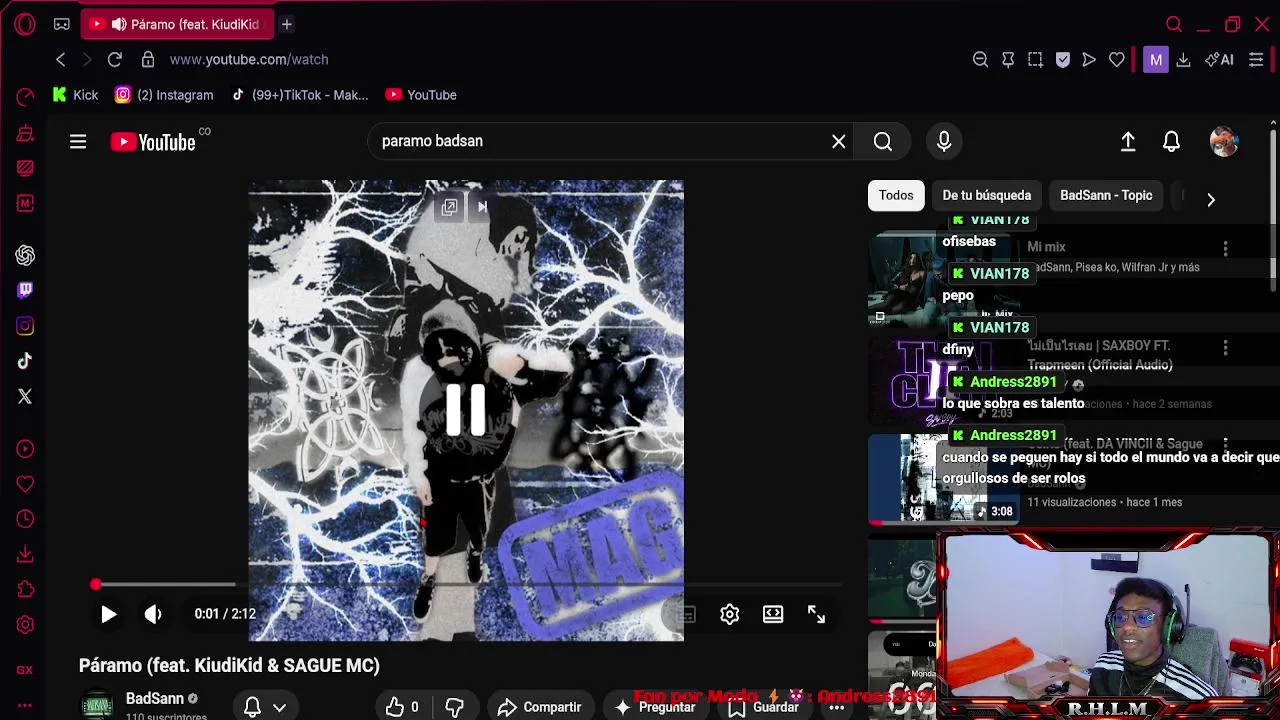Open the YouTube bookmark
Image resolution: width=1280 pixels, height=720 pixels.
(x=420, y=95)
